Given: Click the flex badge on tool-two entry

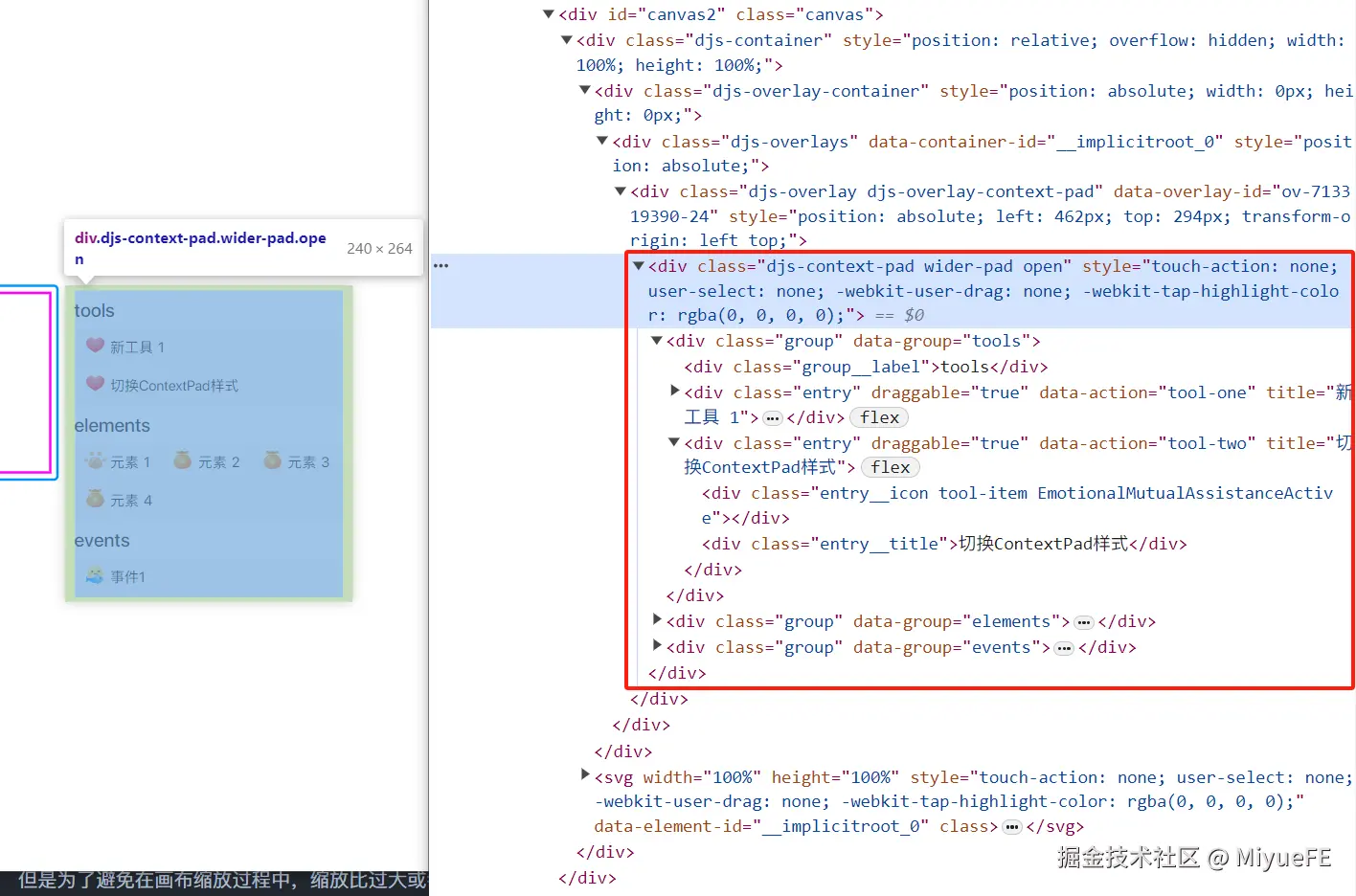Looking at the screenshot, I should coord(891,467).
